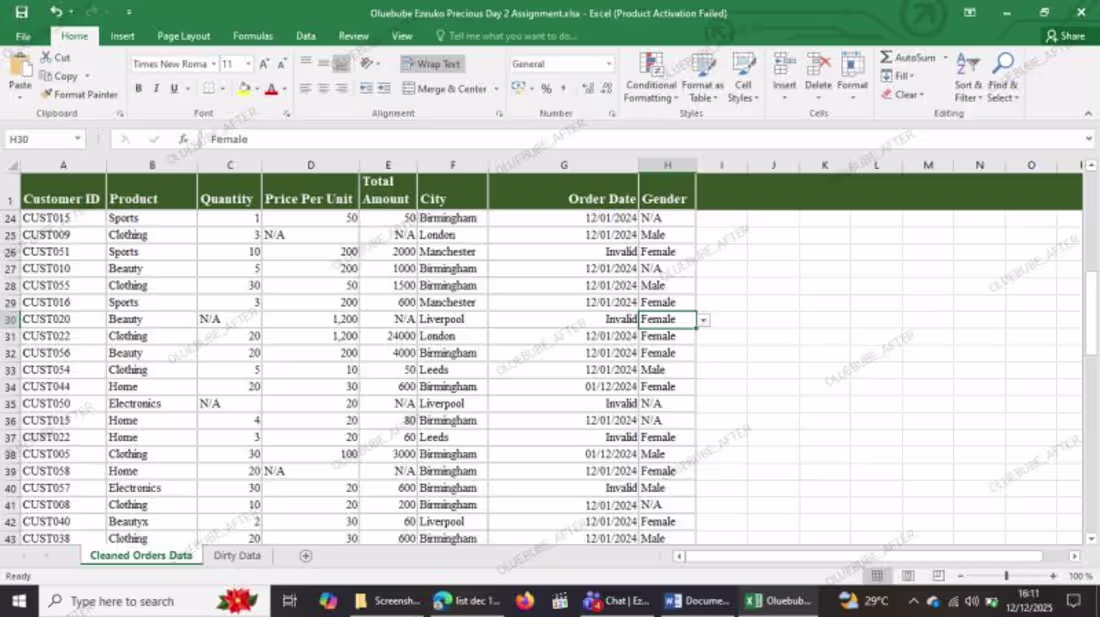Select the AutoSum icon

[886, 58]
